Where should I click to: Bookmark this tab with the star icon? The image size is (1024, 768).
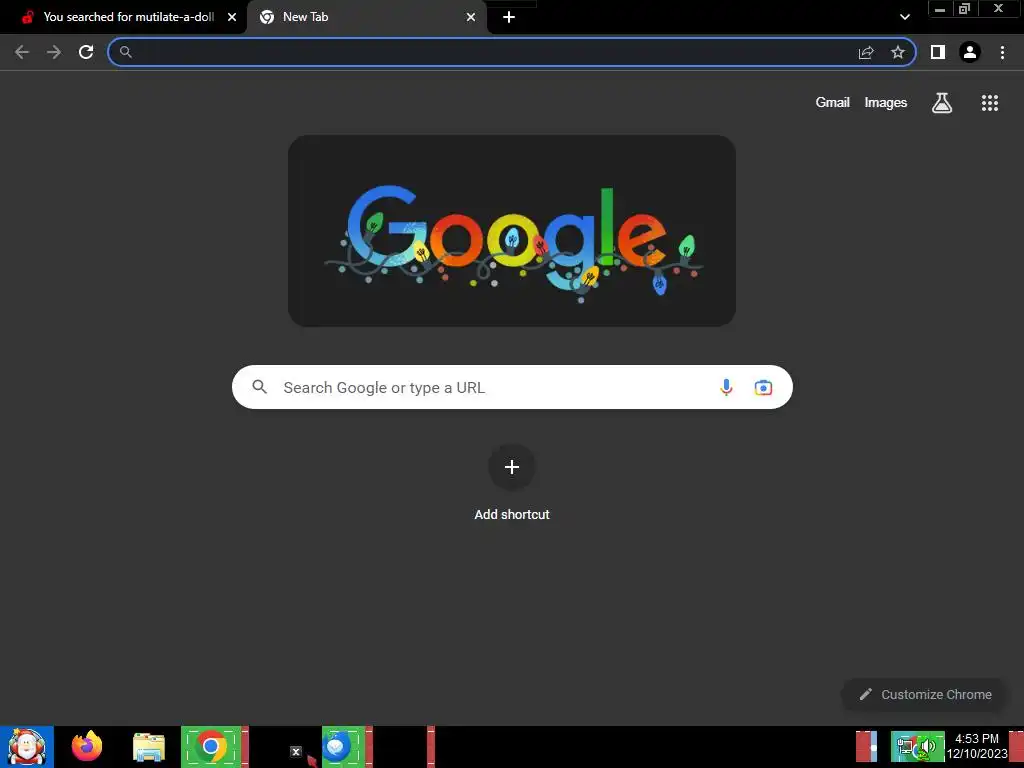pos(898,52)
